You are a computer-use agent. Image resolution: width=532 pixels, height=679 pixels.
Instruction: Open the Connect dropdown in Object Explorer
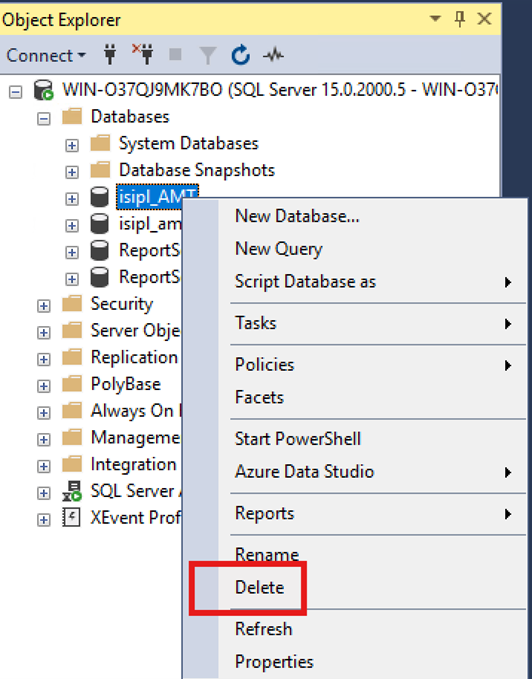pyautogui.click(x=46, y=55)
